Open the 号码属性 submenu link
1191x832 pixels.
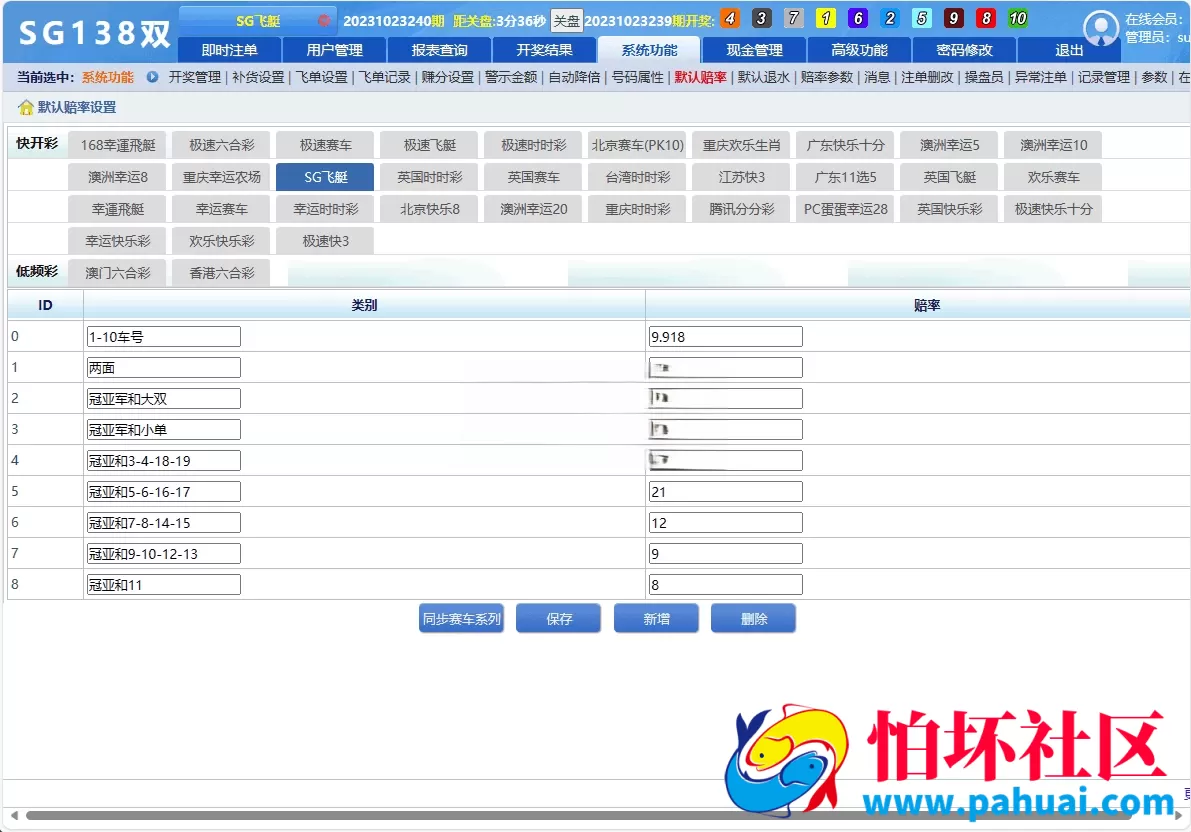click(637, 77)
